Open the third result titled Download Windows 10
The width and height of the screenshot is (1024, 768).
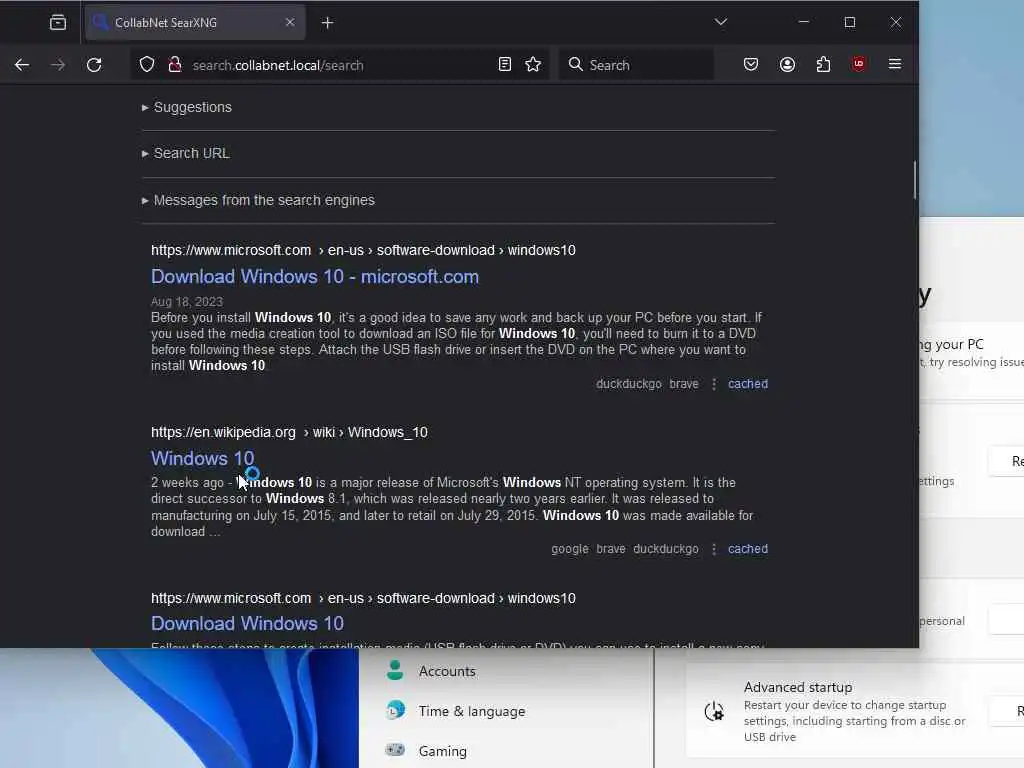point(248,624)
